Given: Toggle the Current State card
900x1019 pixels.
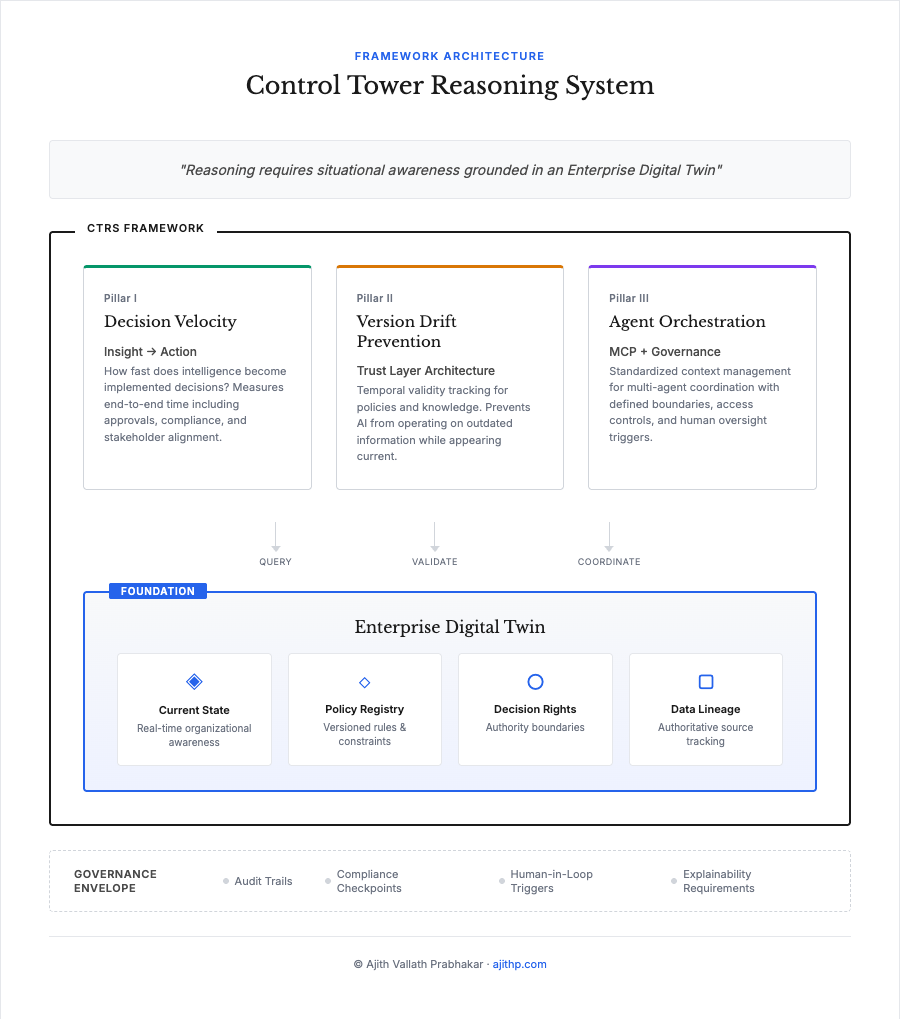Looking at the screenshot, I should (x=194, y=710).
